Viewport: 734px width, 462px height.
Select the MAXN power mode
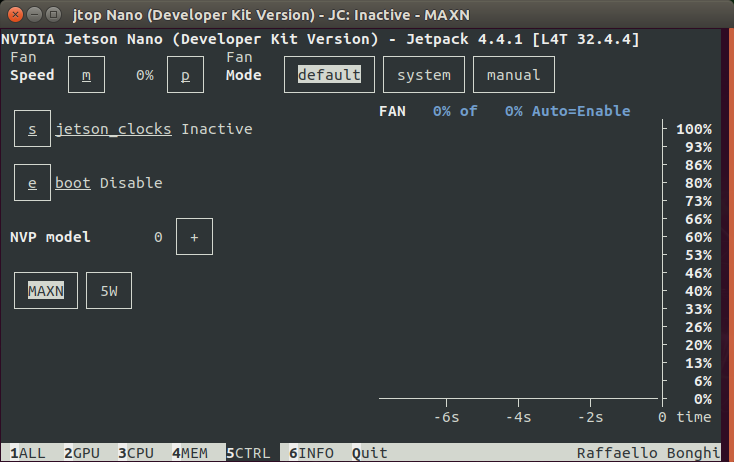46,291
